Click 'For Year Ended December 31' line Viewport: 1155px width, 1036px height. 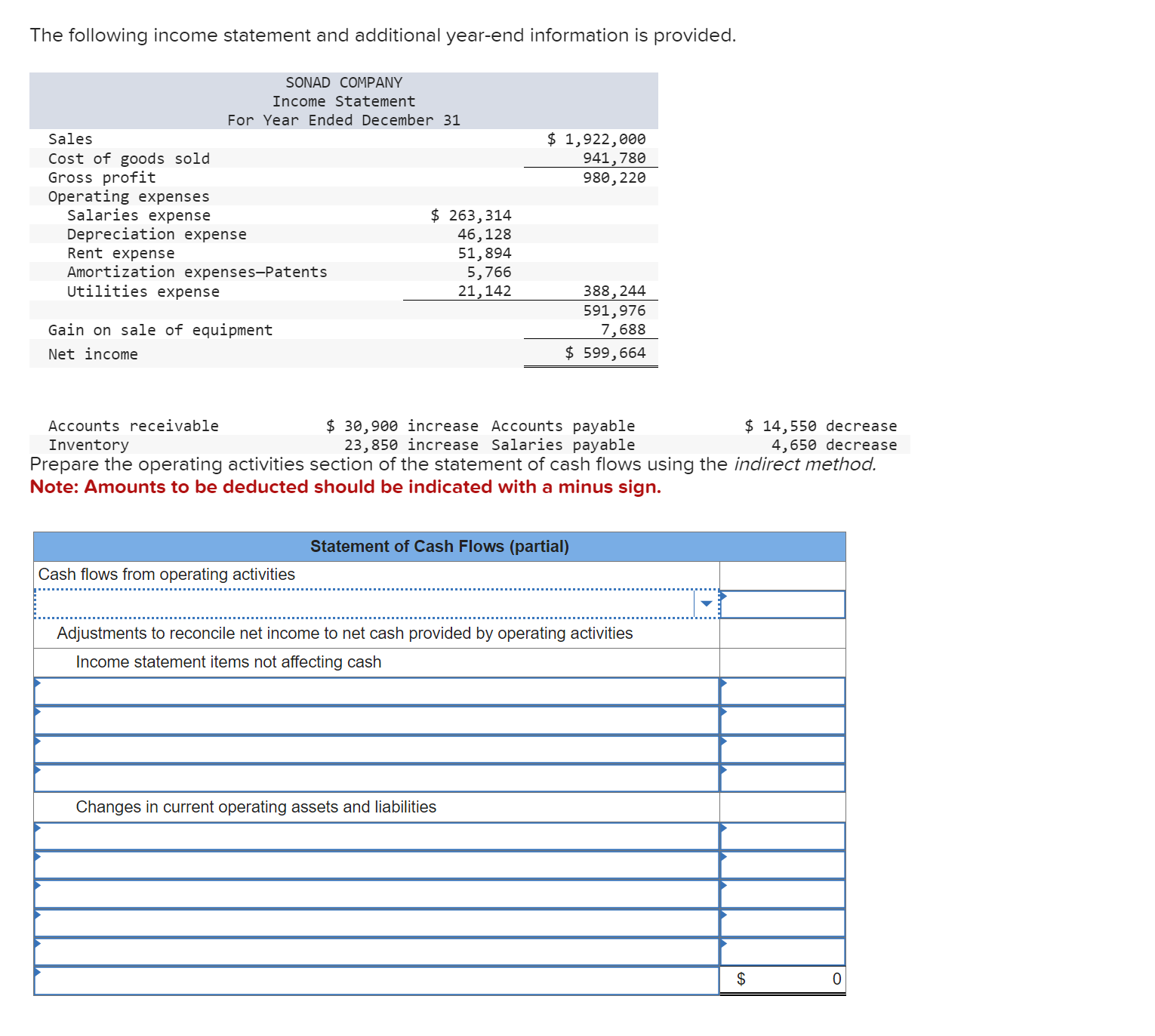pyautogui.click(x=344, y=120)
